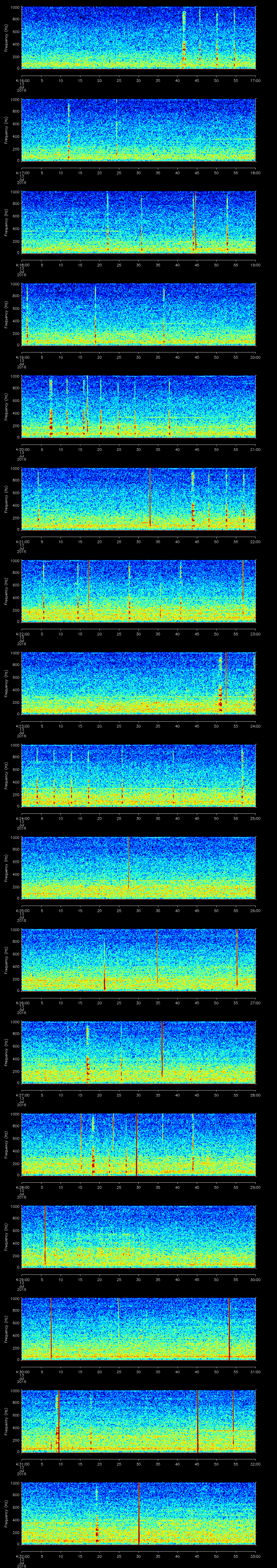The height and width of the screenshot is (1568, 277).
Task: Click the 4:20:00 start time label
Action: coord(22,449)
